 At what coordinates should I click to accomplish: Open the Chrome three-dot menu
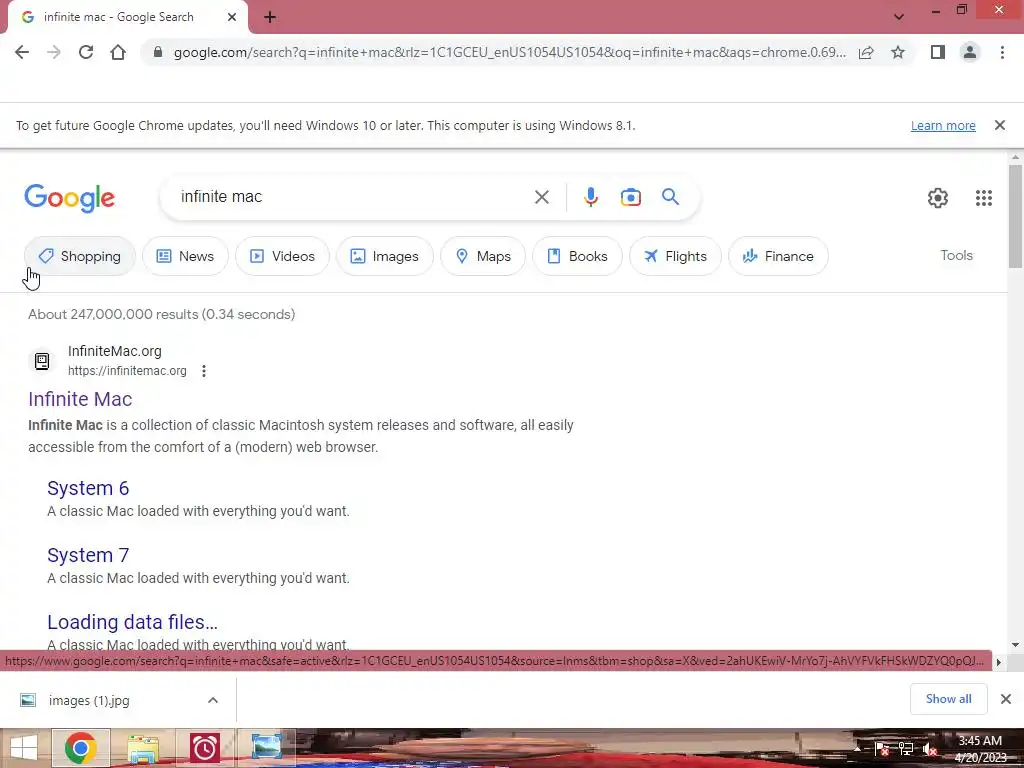tap(1002, 52)
